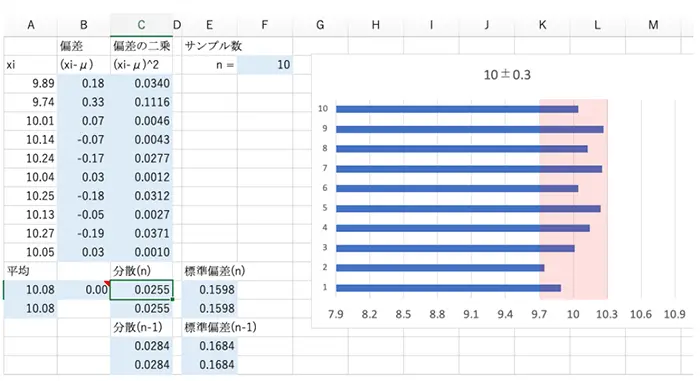Select chart bar for category 9
Image resolution: width=700 pixels, height=381 pixels.
470,129
